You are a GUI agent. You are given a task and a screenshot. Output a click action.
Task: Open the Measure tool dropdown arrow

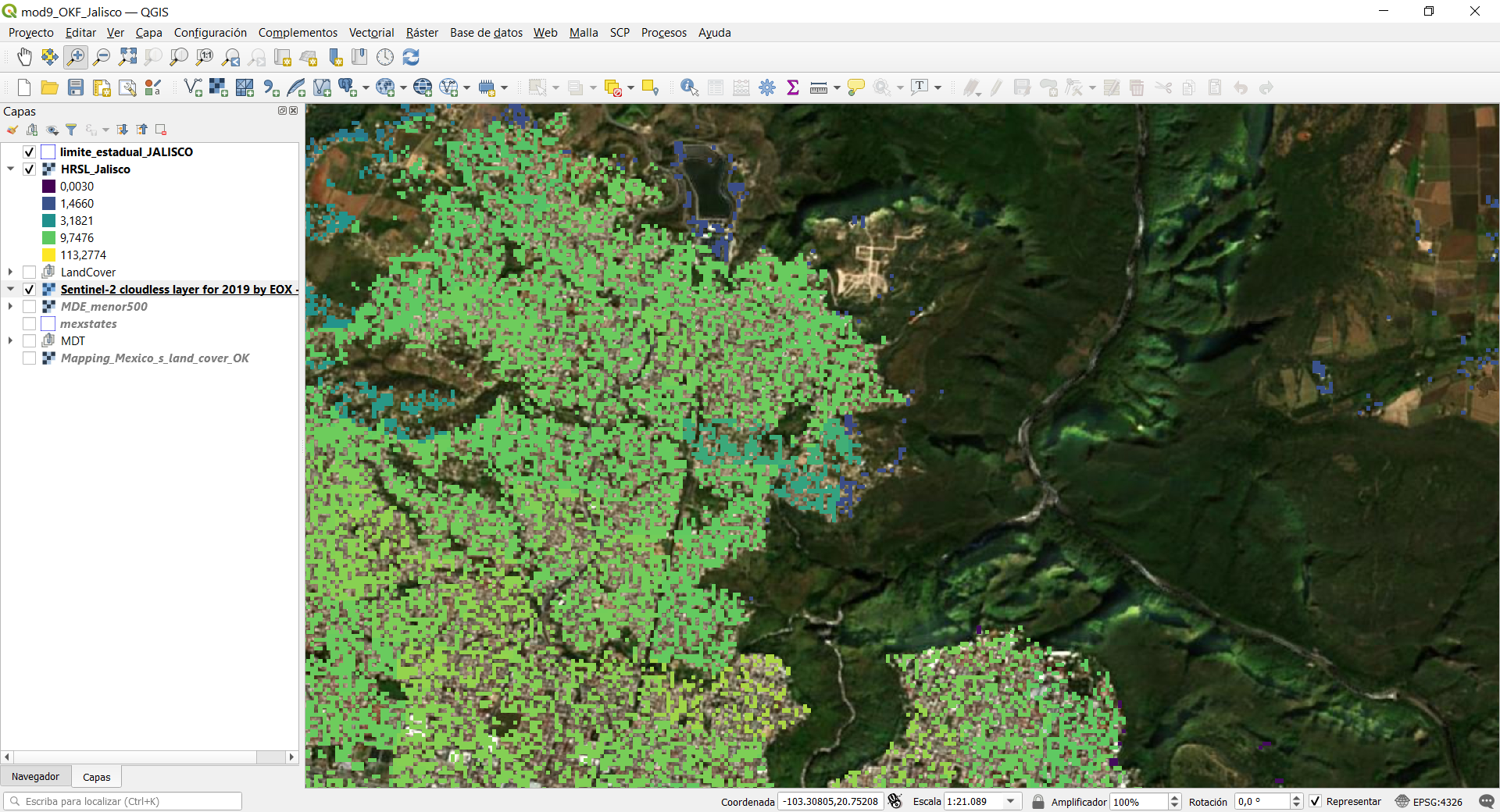837,87
